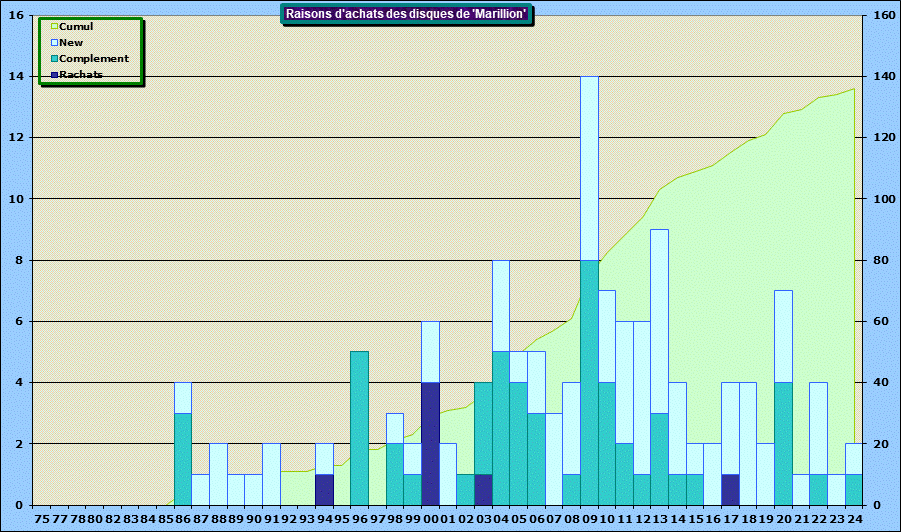Screen dimensions: 901x532
Task: Click the x-axis label '86'
Action: pos(183,519)
